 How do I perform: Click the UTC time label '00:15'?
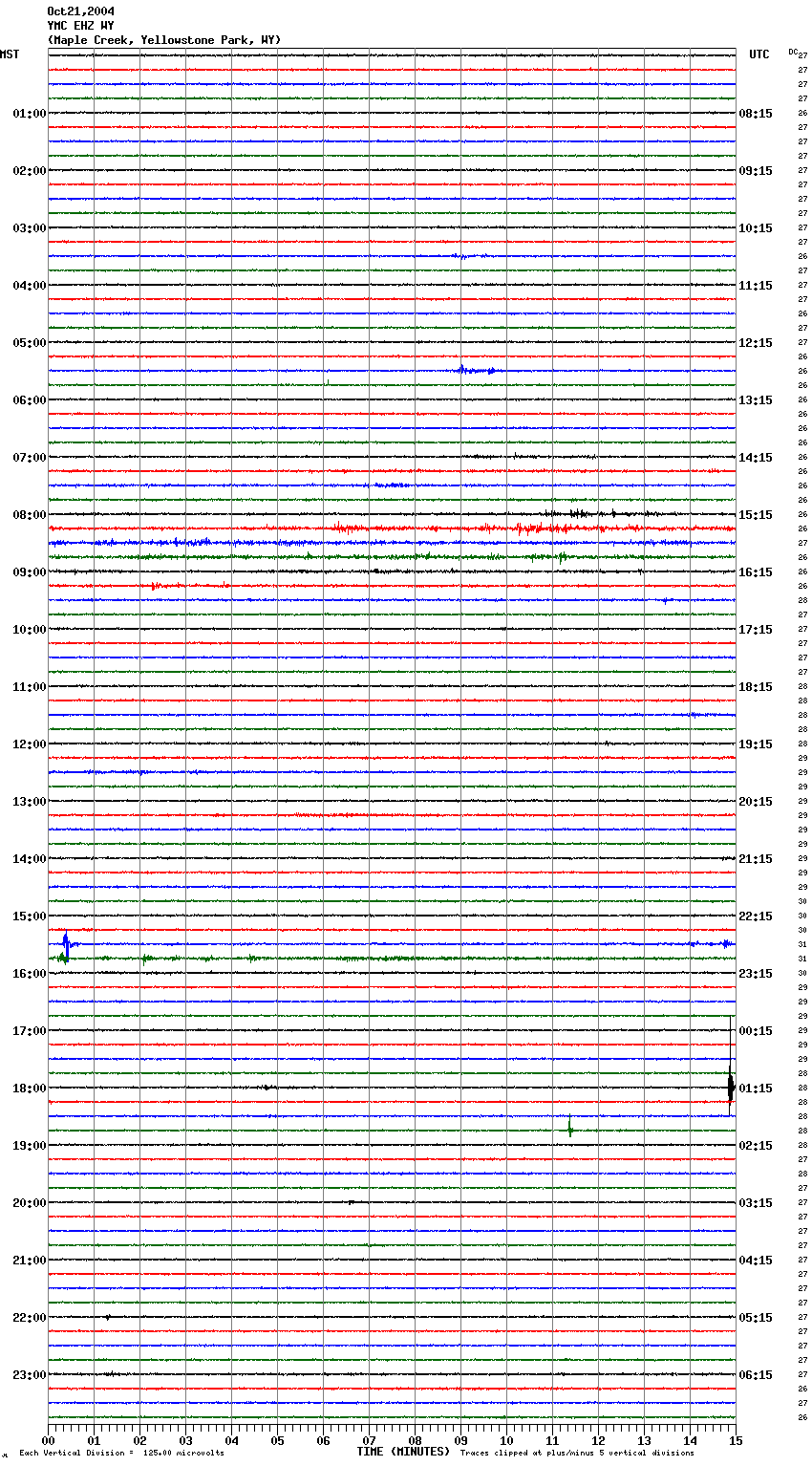(756, 1031)
